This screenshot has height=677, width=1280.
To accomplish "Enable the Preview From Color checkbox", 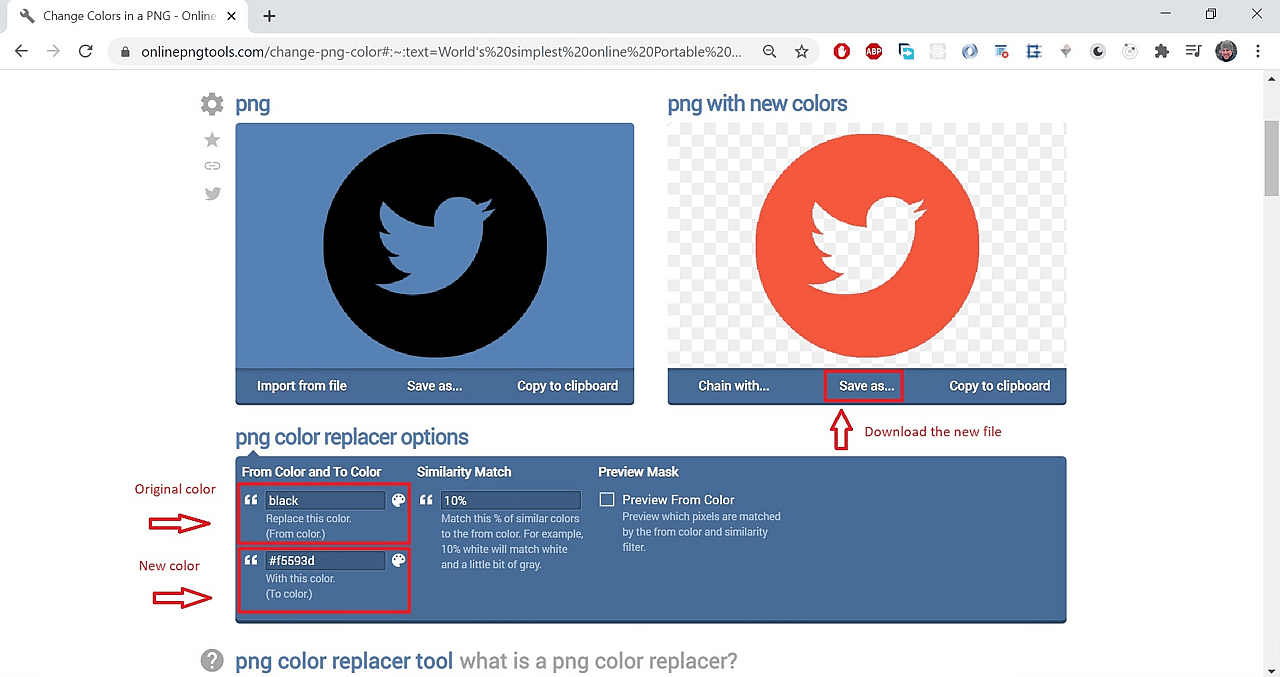I will coord(607,500).
